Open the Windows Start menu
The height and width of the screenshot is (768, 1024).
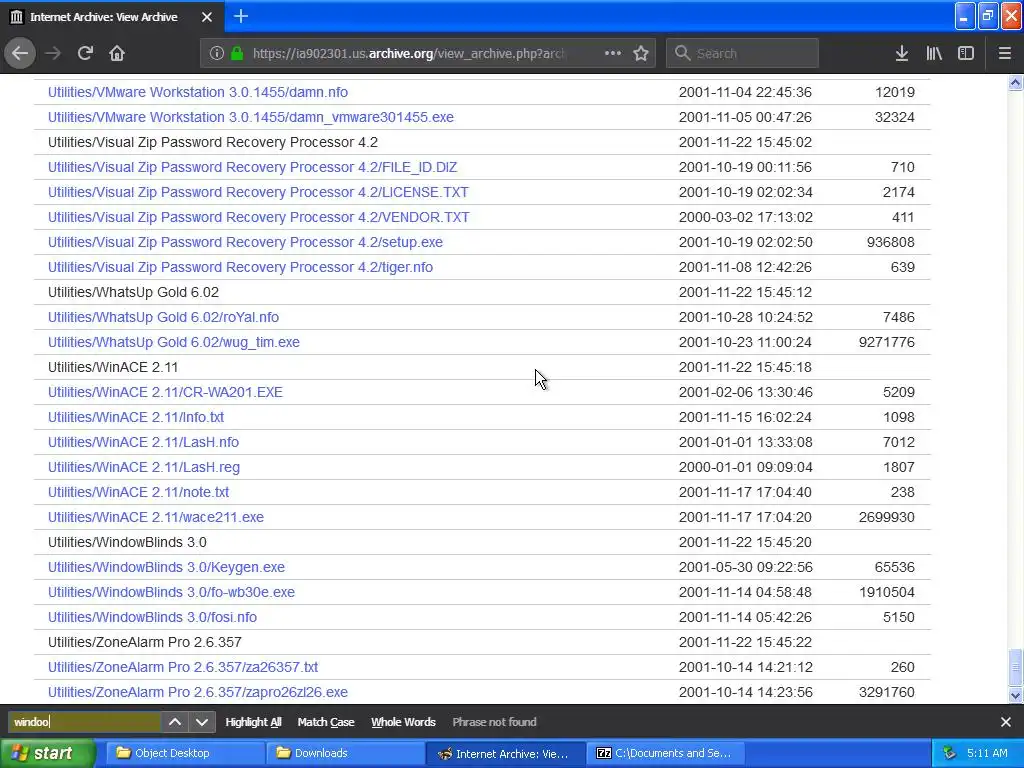tap(47, 753)
